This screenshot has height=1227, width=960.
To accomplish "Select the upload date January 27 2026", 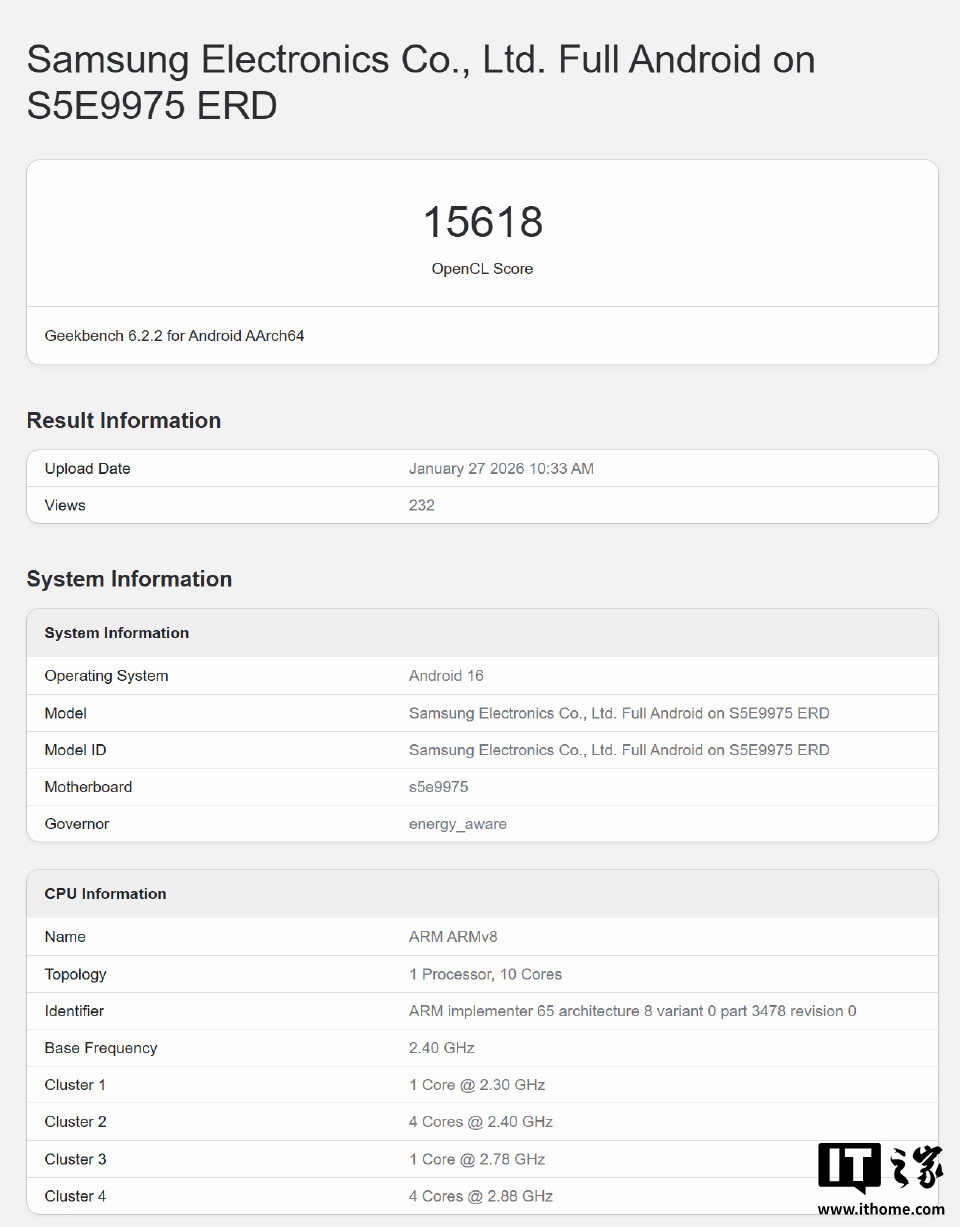I will [x=500, y=469].
